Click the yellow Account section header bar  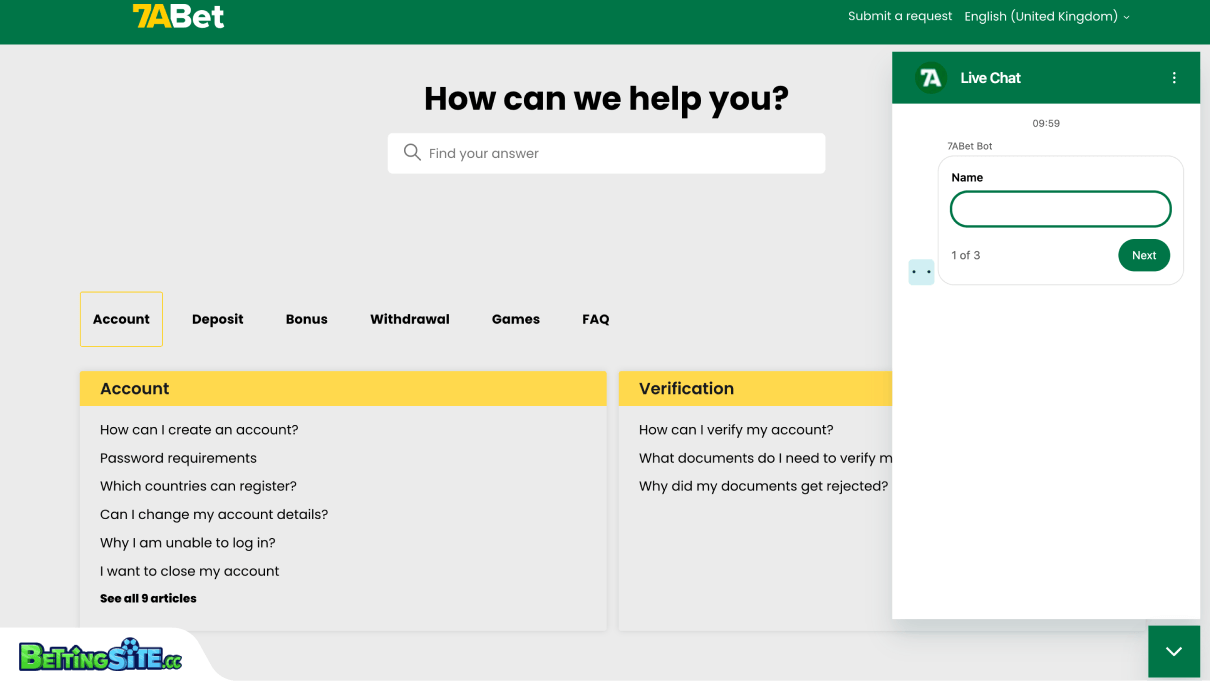coord(343,388)
